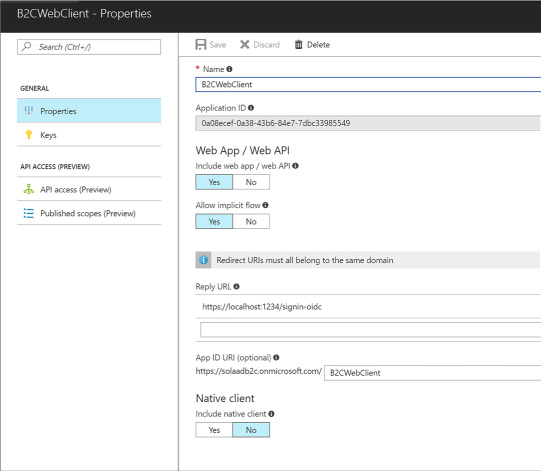Click the Reply URL info icon
Screen dimensions: 541x471
click(x=236, y=286)
